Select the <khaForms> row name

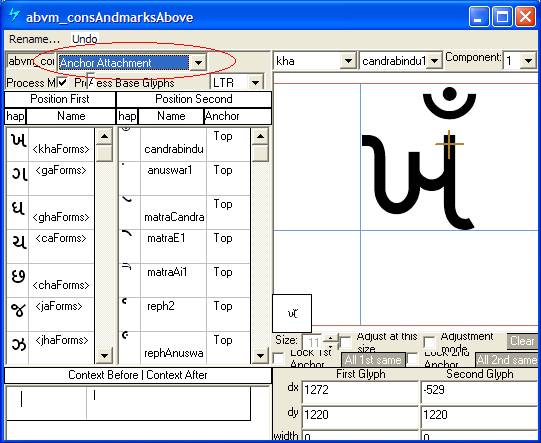click(61, 149)
